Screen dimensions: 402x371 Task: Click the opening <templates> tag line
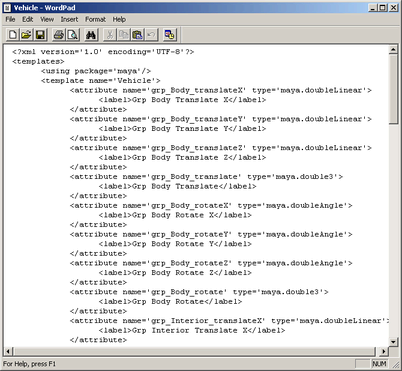[38, 62]
